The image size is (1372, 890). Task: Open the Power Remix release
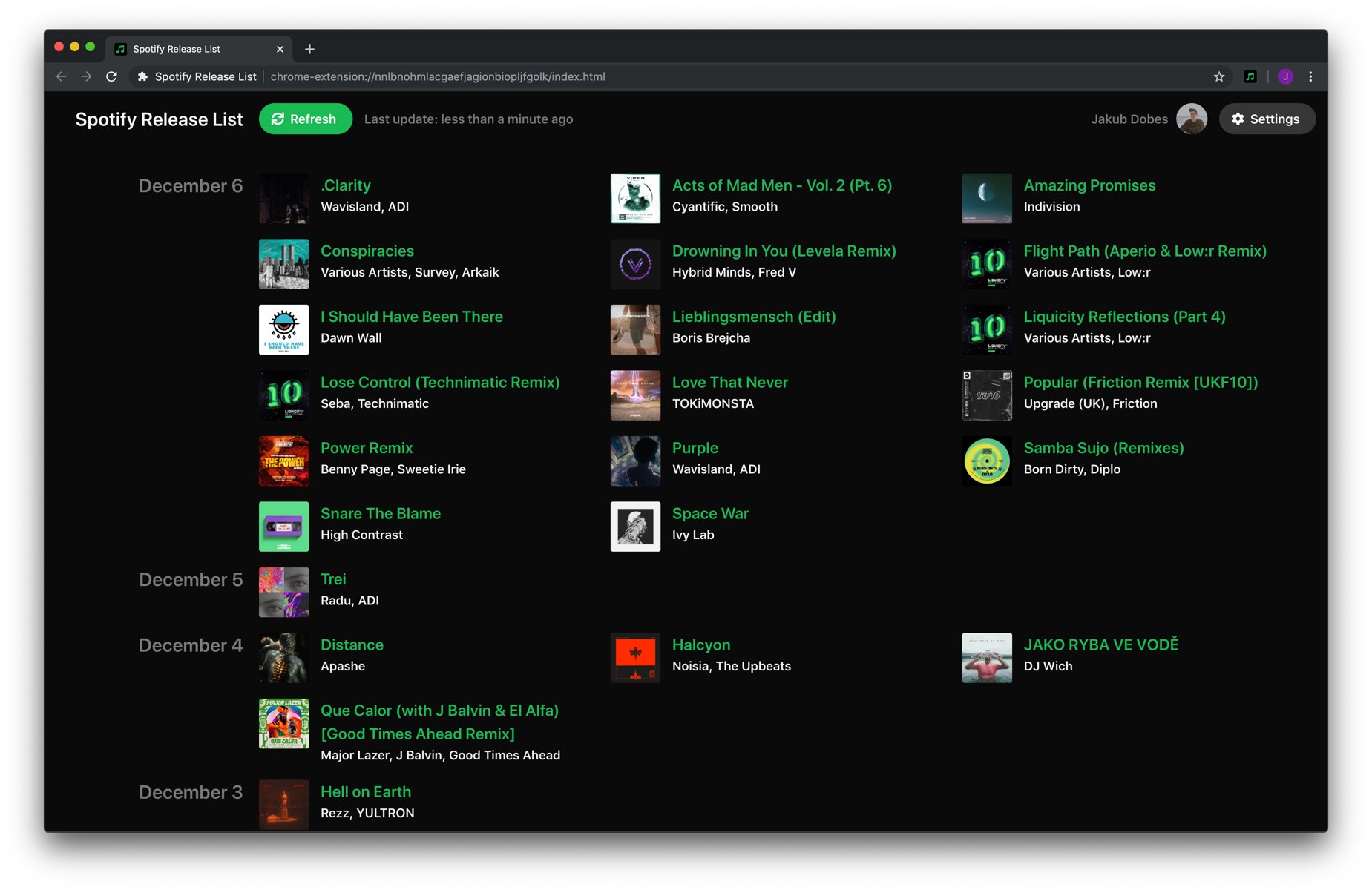click(x=367, y=448)
